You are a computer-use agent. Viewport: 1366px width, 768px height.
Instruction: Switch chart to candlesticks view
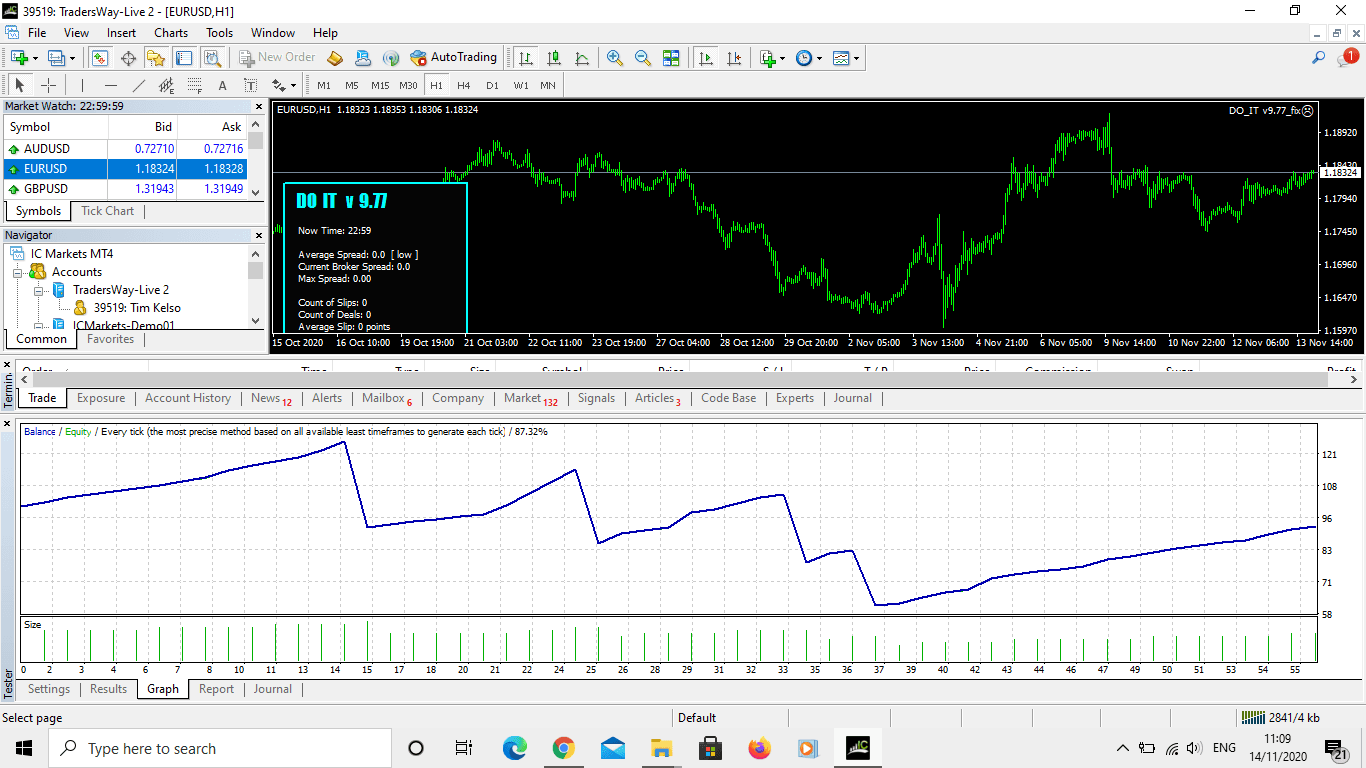pos(554,58)
